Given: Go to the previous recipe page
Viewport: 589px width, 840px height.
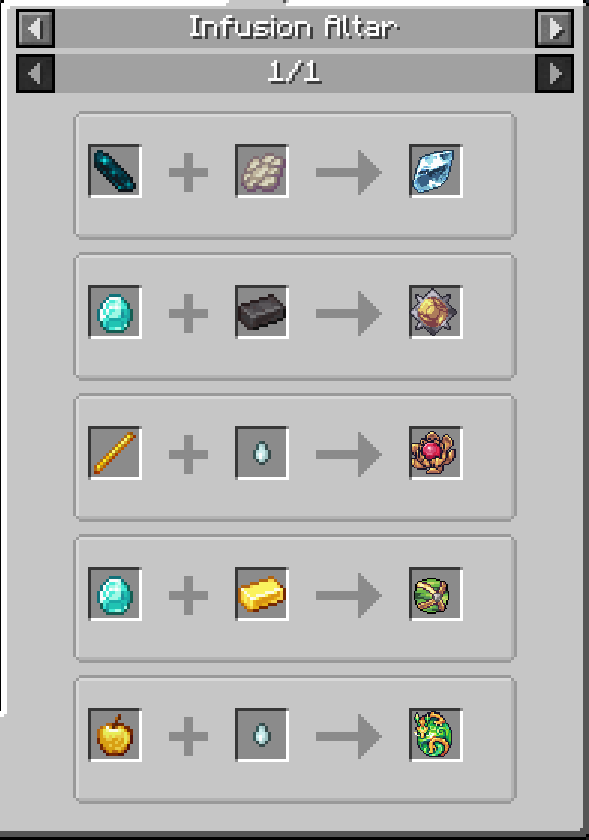Looking at the screenshot, I should pyautogui.click(x=35, y=73).
